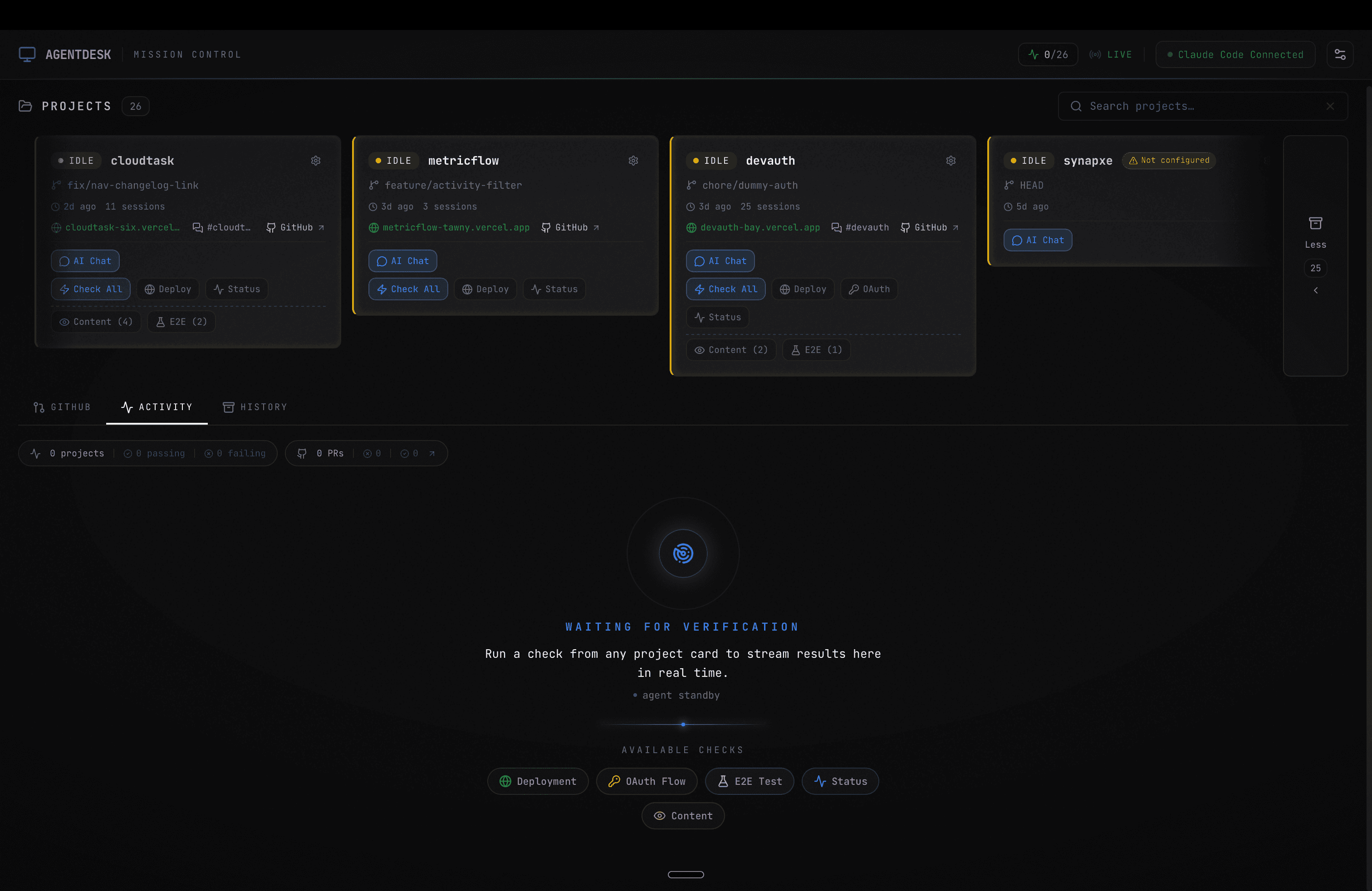Open E2E (1) test on devauth
This screenshot has width=1372, height=891.
coord(817,350)
